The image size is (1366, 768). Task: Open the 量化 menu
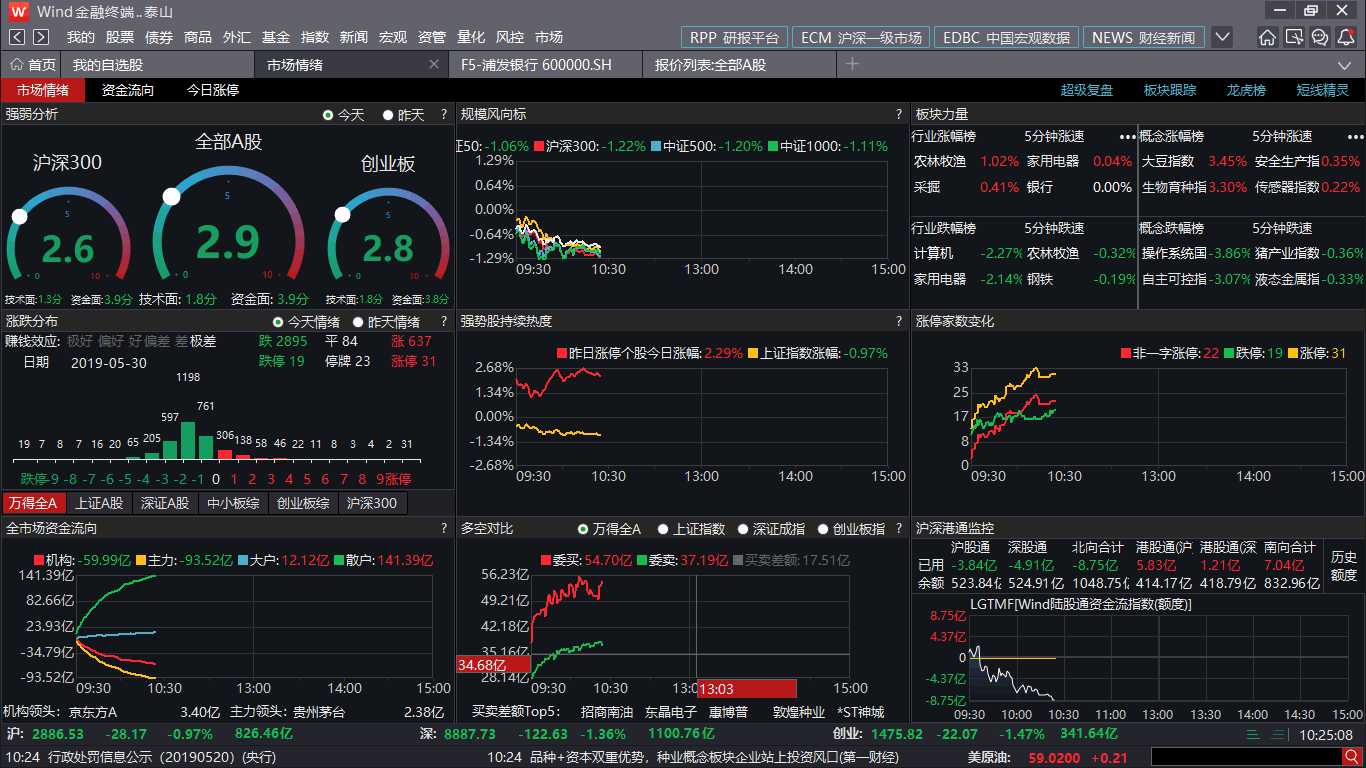(471, 37)
